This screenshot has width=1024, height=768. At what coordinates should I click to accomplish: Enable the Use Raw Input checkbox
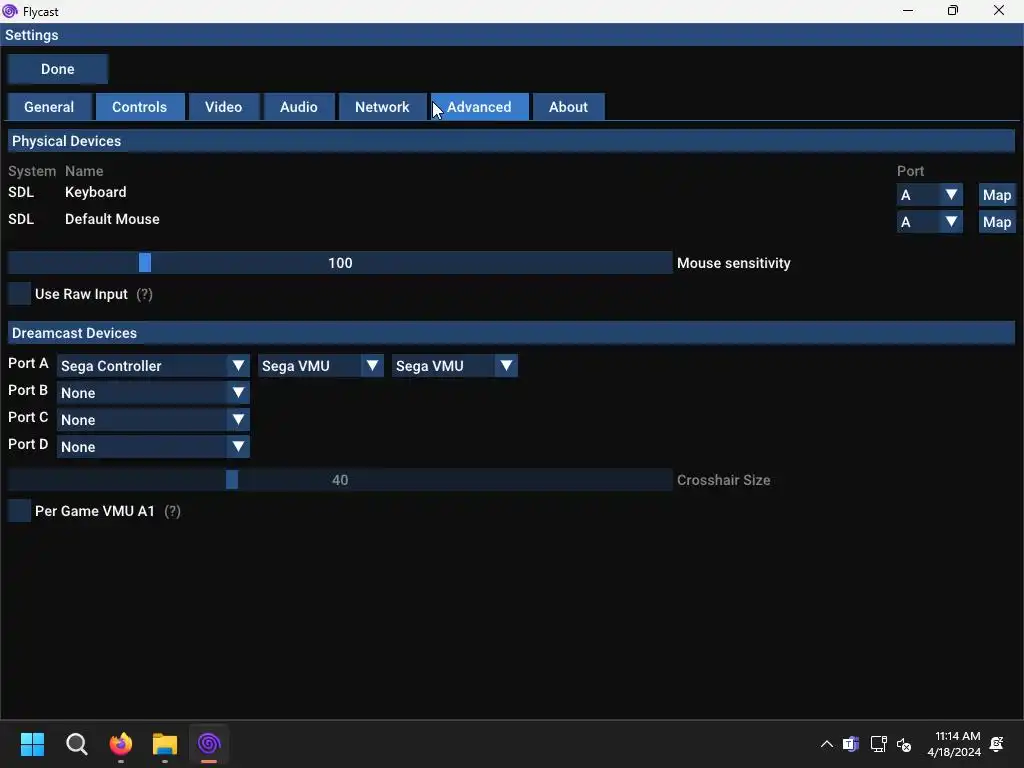[20, 294]
